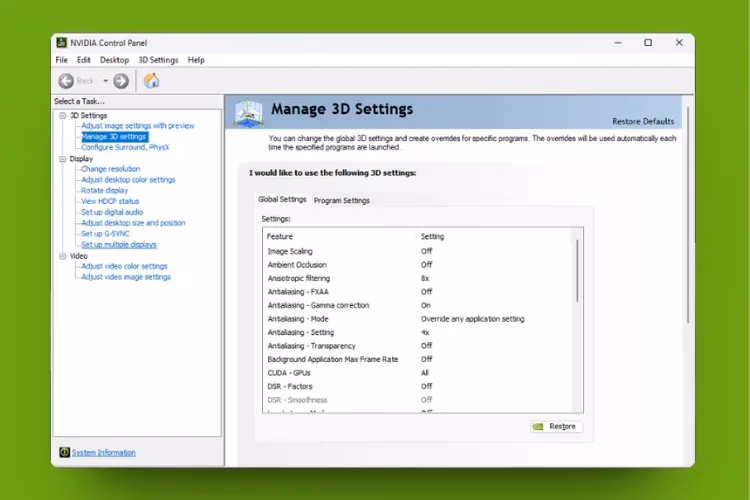This screenshot has height=500, width=750.
Task: Switch to the Program Settings tab
Action: click(342, 200)
